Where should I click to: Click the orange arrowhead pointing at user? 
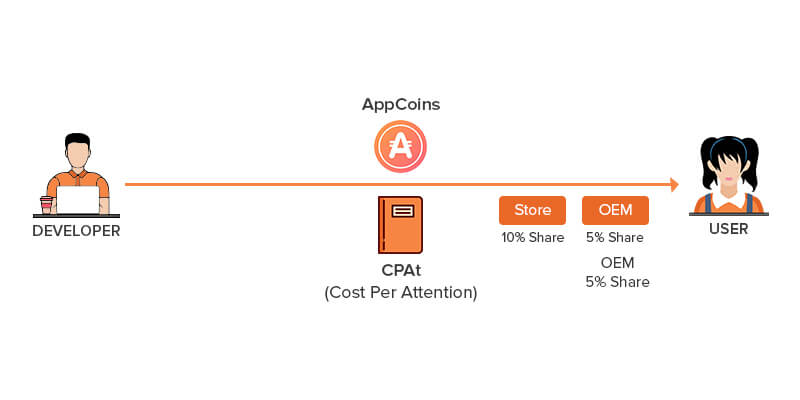(x=674, y=184)
